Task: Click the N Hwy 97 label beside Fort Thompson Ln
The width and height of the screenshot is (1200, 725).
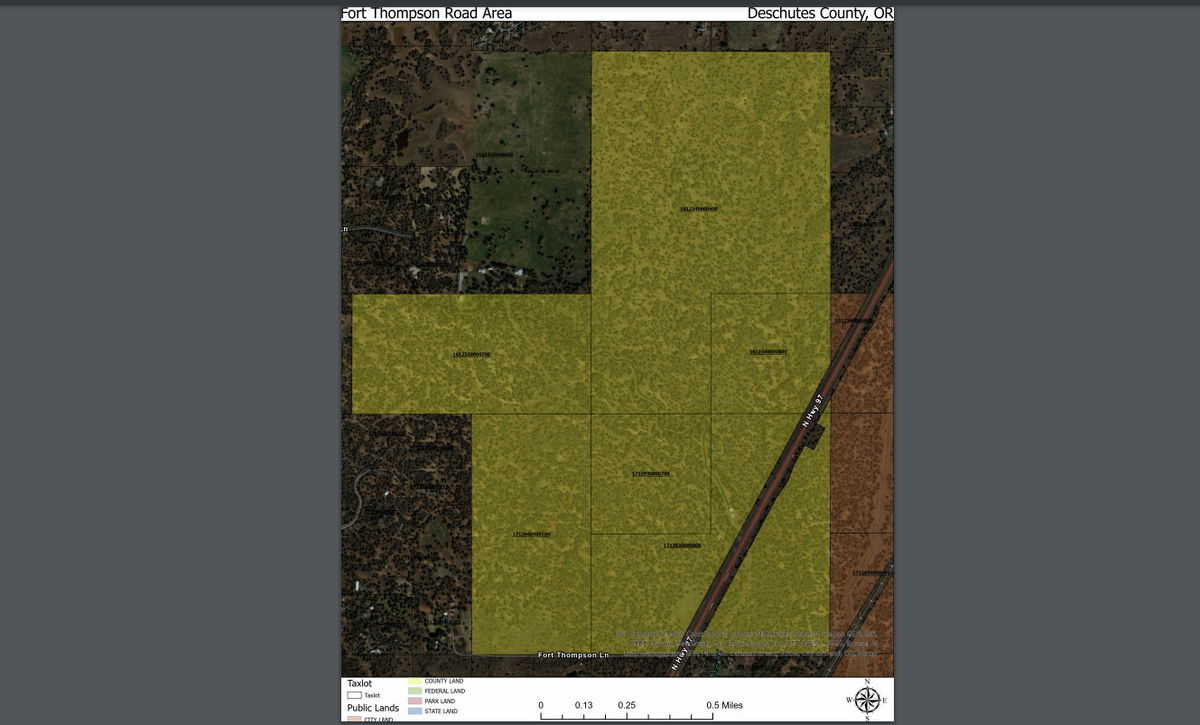Action: [683, 655]
